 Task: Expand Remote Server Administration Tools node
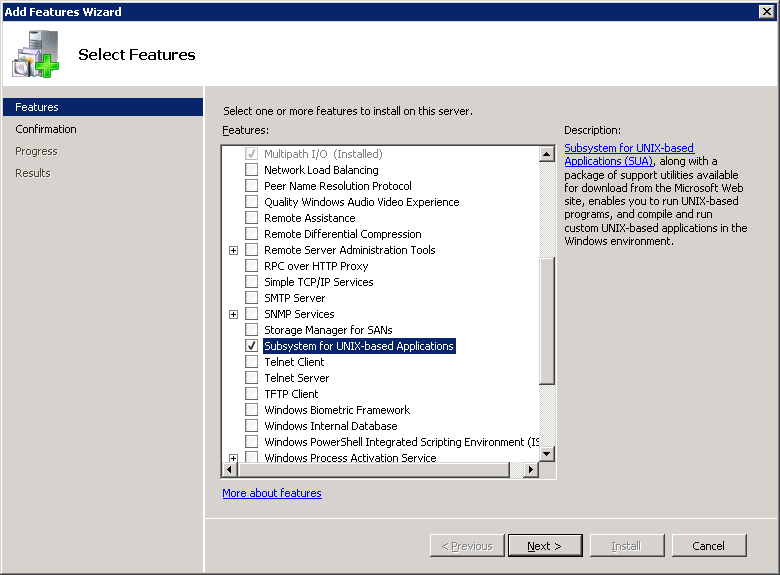233,250
